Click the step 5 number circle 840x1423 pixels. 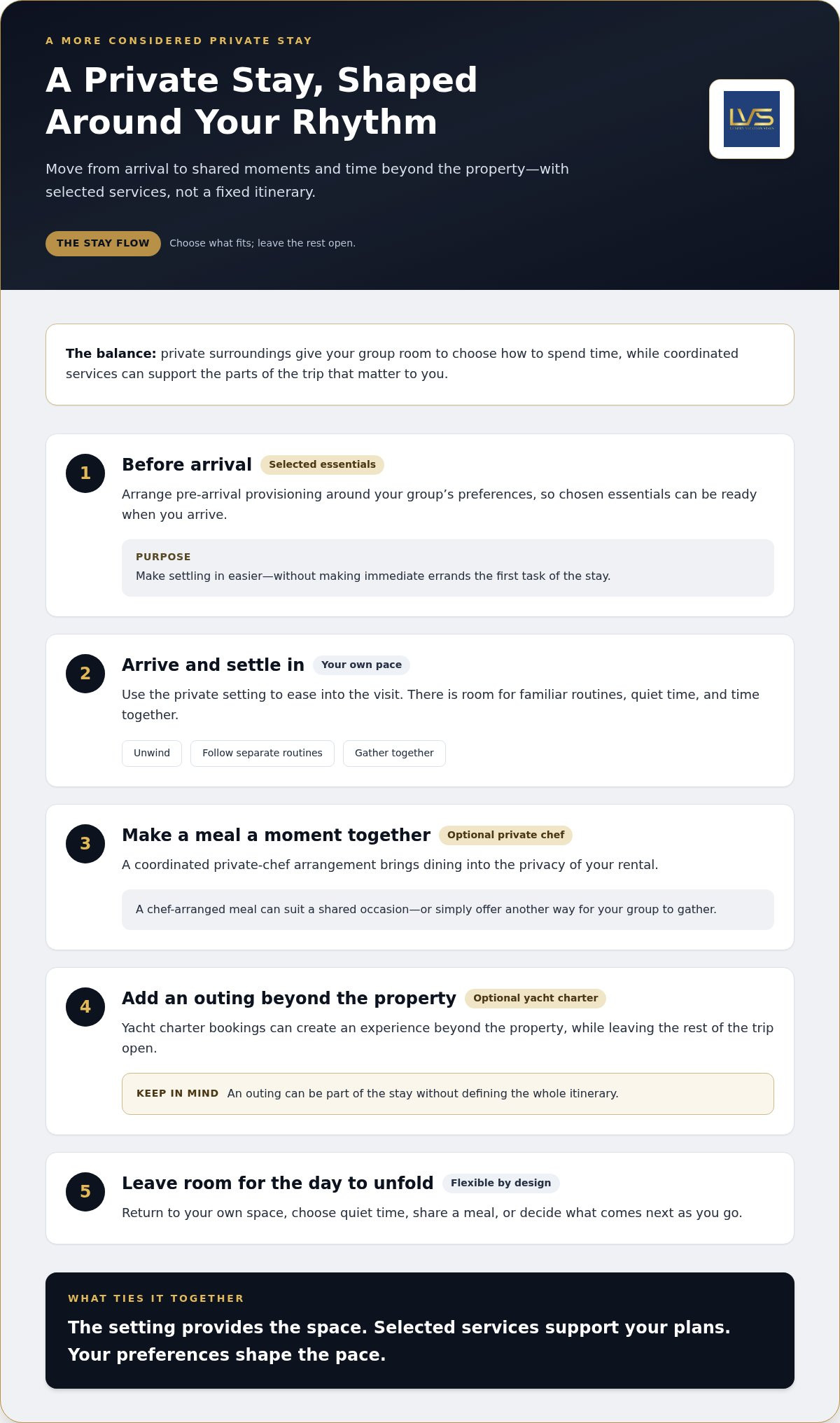[85, 1192]
